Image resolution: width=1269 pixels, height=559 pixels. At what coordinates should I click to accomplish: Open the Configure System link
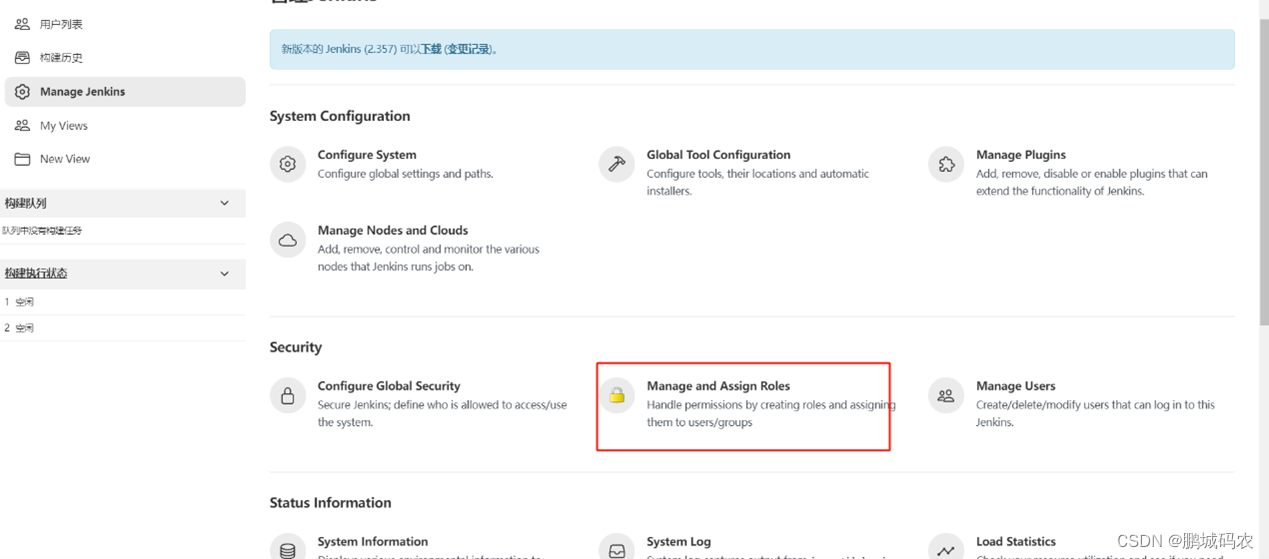point(367,155)
